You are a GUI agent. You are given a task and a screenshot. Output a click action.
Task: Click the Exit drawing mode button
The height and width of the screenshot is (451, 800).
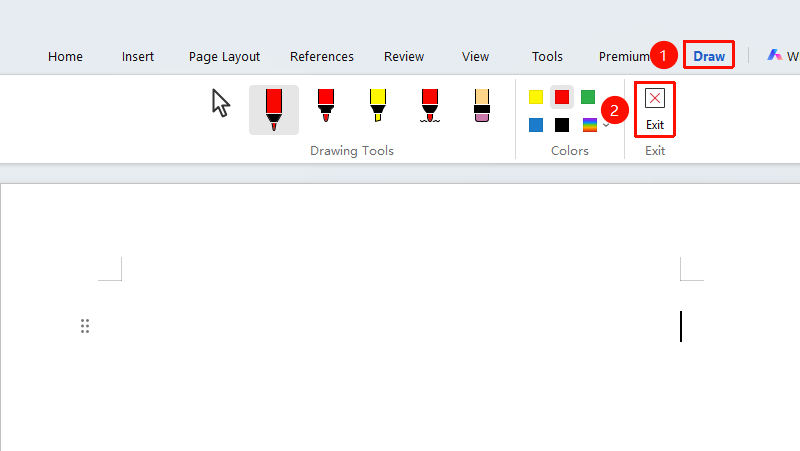[x=655, y=110]
